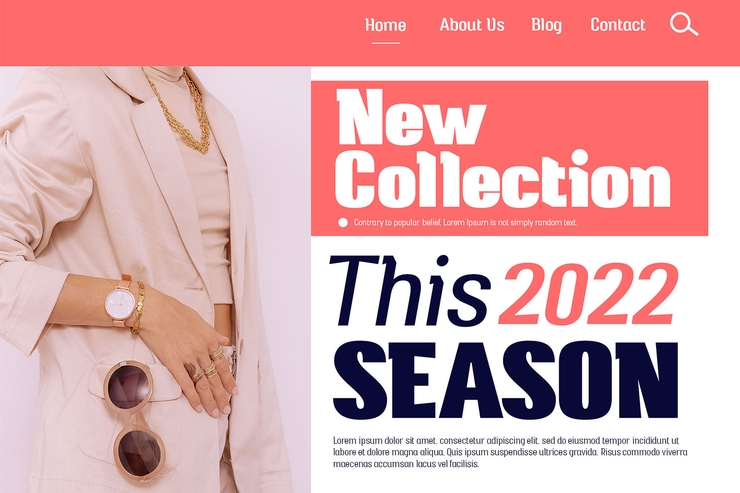Click the white bullet dot before 'Contrary to popular belief'
The width and height of the screenshot is (740, 493).
coord(343,223)
